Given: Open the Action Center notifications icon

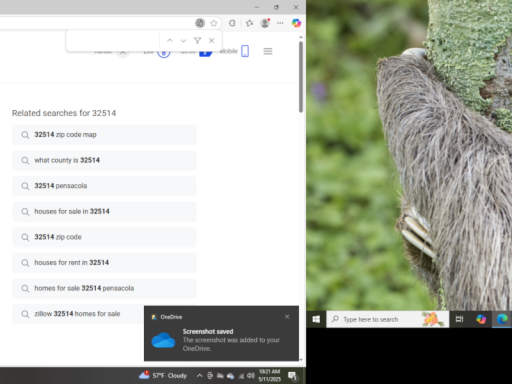Looking at the screenshot, I should tap(293, 376).
